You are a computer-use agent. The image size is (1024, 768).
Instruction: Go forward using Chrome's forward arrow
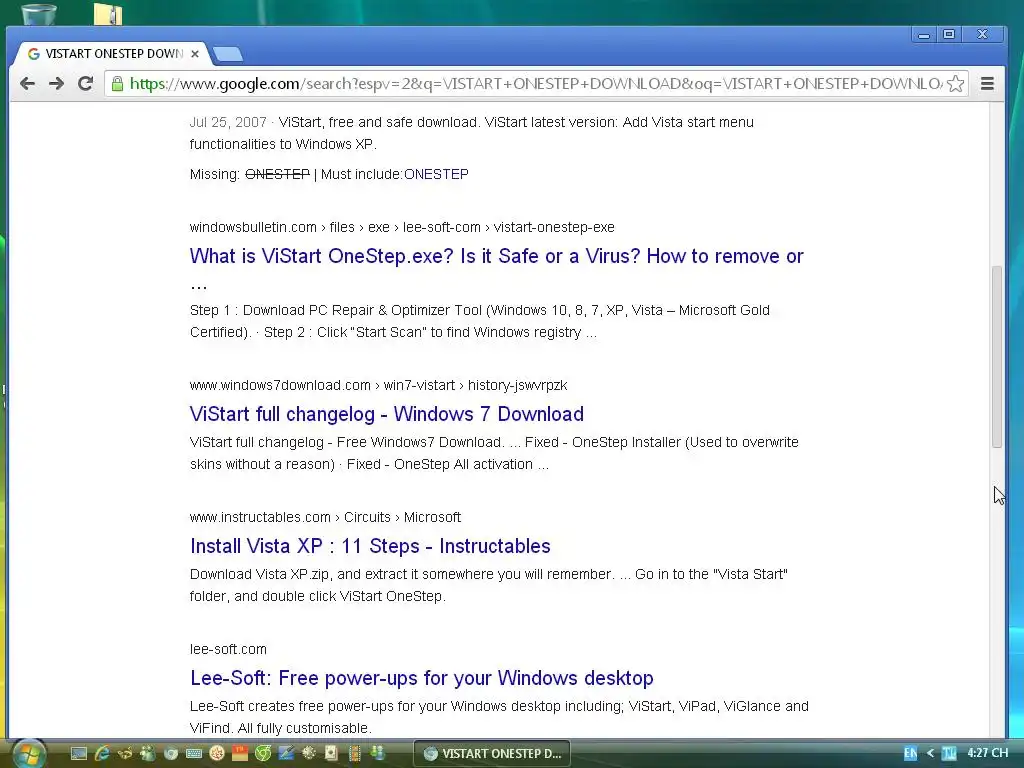[x=56, y=84]
